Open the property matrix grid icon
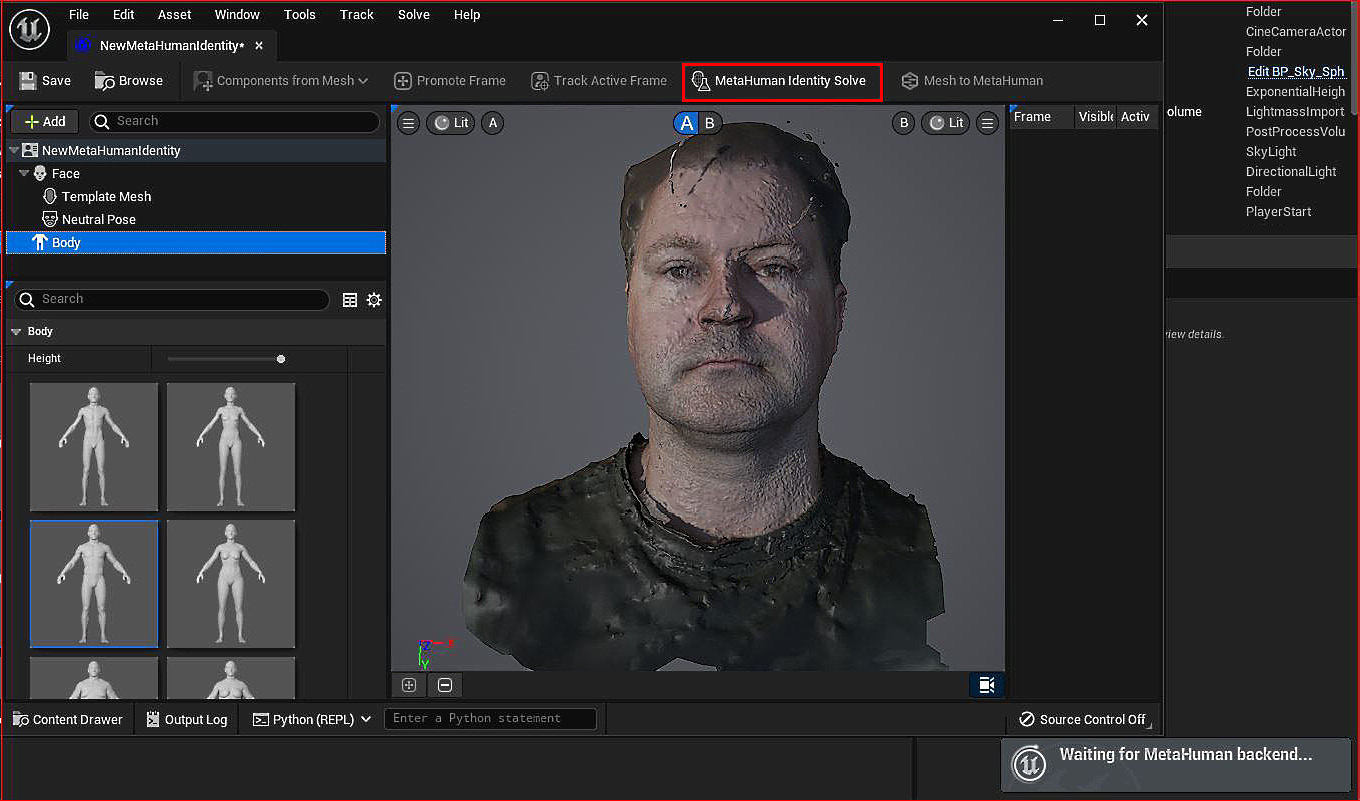The width and height of the screenshot is (1360, 801). tap(350, 300)
